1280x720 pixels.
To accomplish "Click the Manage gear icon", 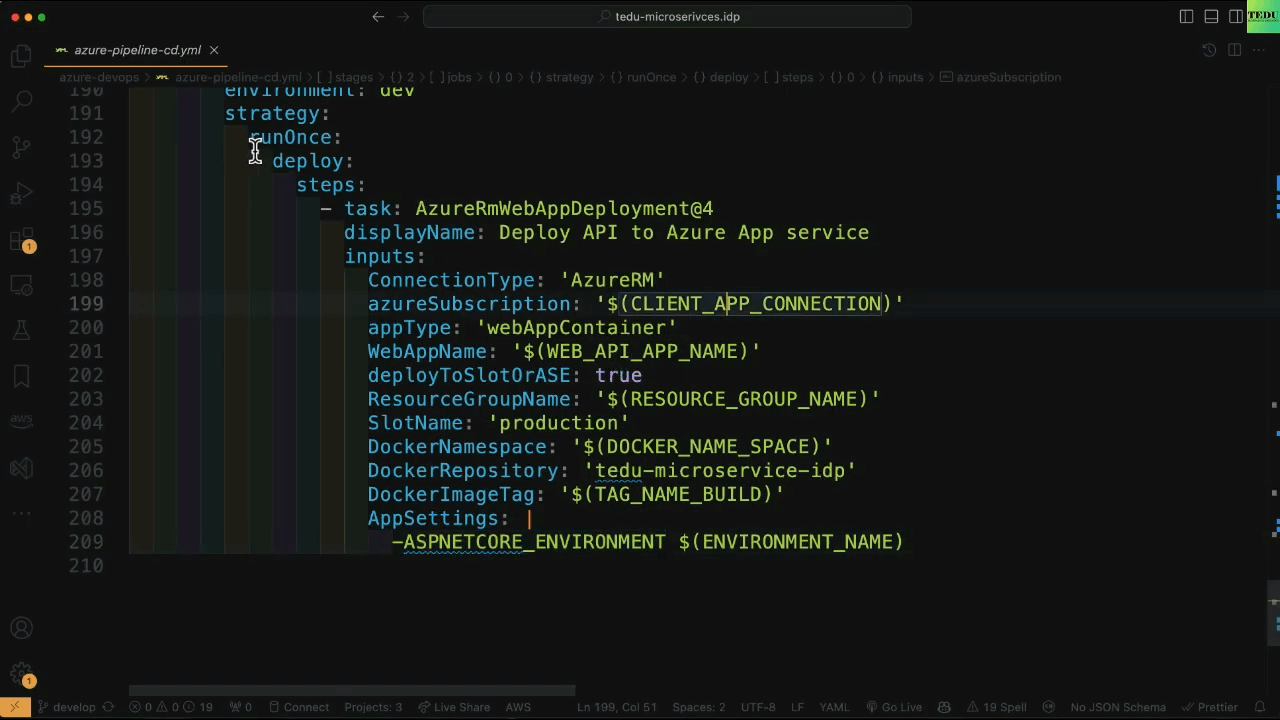I will point(21,673).
